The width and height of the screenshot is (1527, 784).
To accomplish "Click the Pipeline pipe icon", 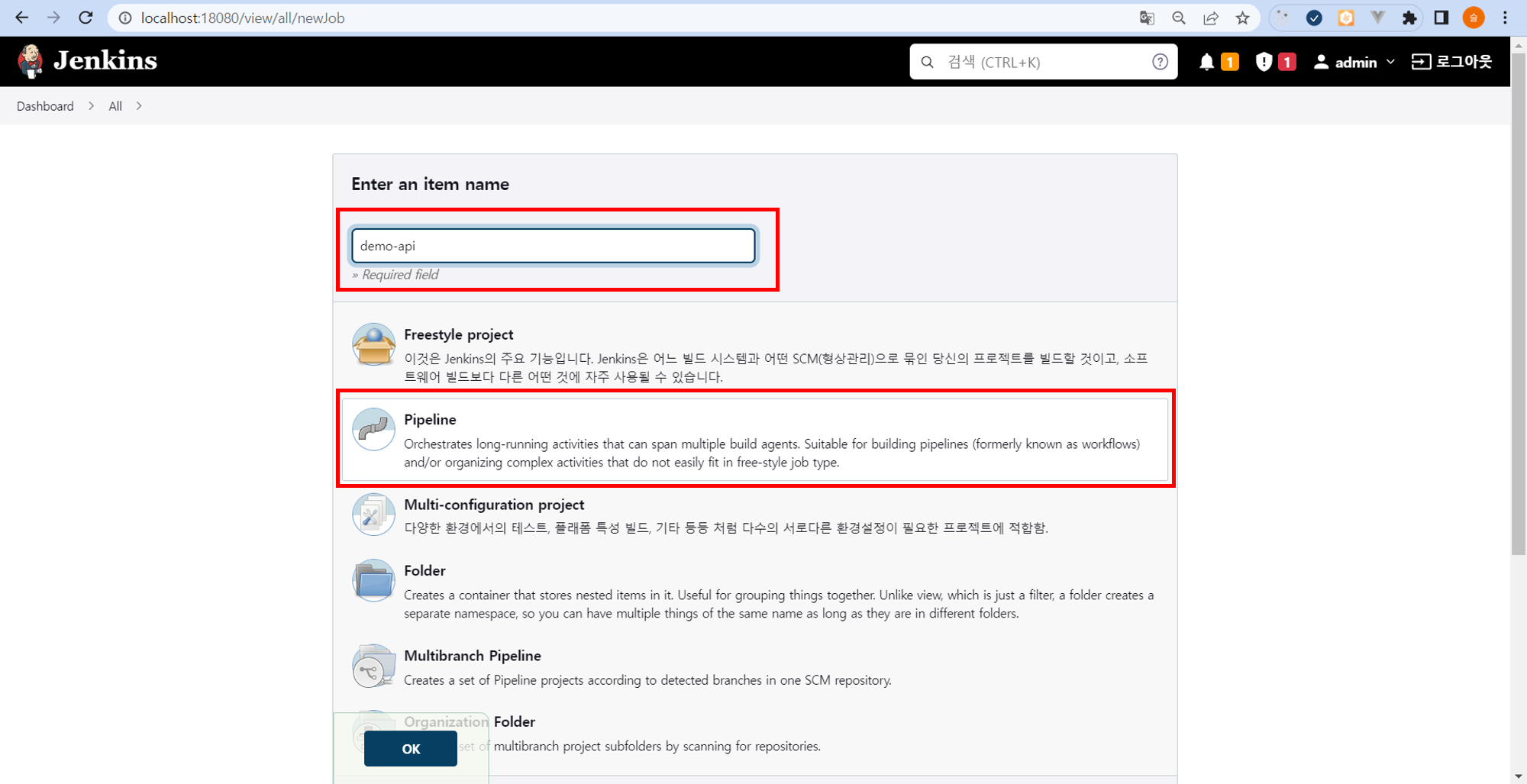I will (x=373, y=429).
